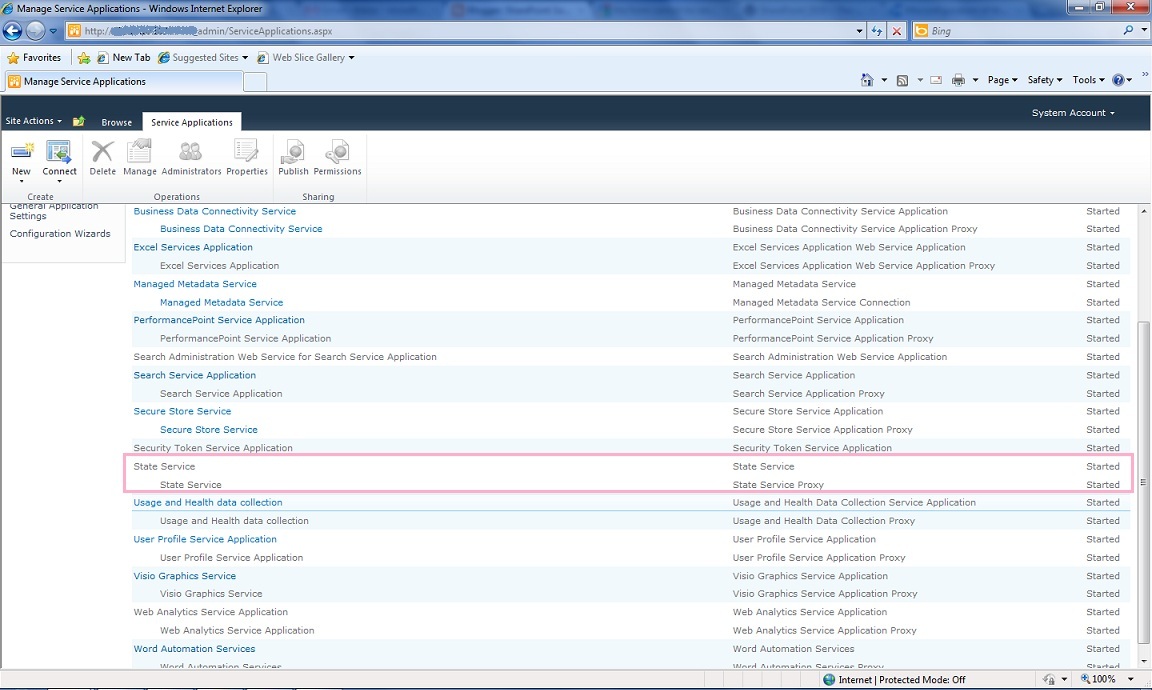Select the Search Administration Web Service row
Viewport: 1152px width, 690px height.
[632, 356]
